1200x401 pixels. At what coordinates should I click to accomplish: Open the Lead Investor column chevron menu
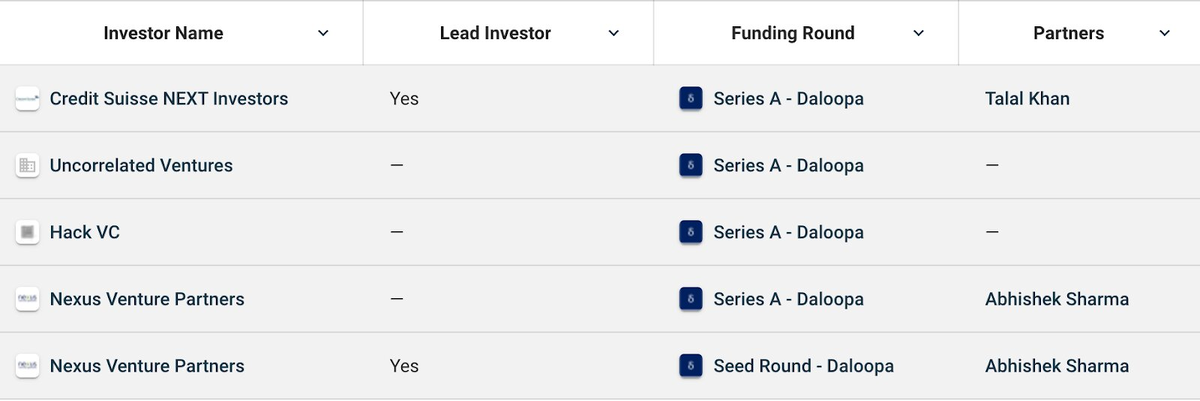pyautogui.click(x=614, y=34)
